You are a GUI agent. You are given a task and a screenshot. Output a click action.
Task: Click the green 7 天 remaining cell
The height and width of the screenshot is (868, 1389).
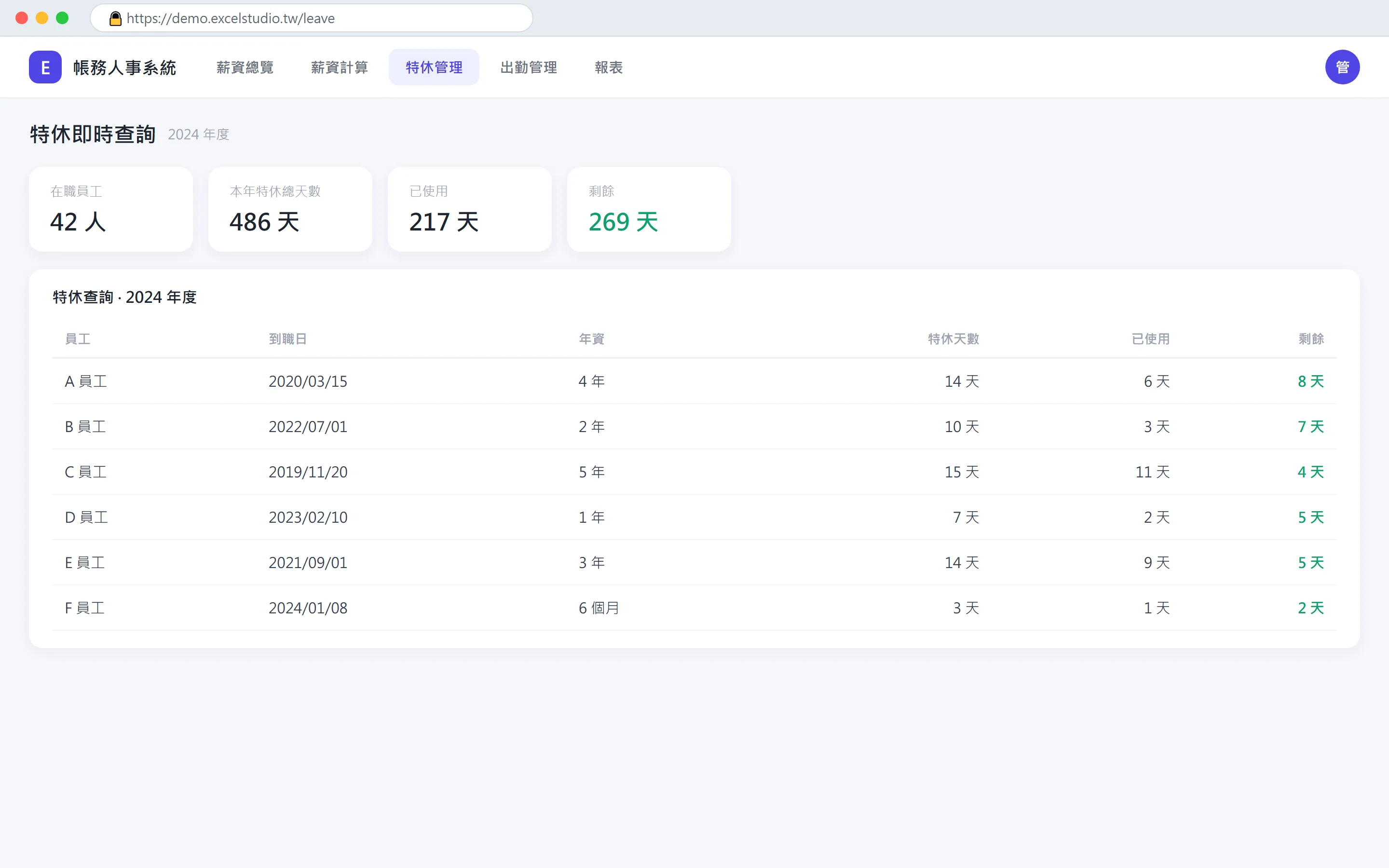tap(1311, 427)
